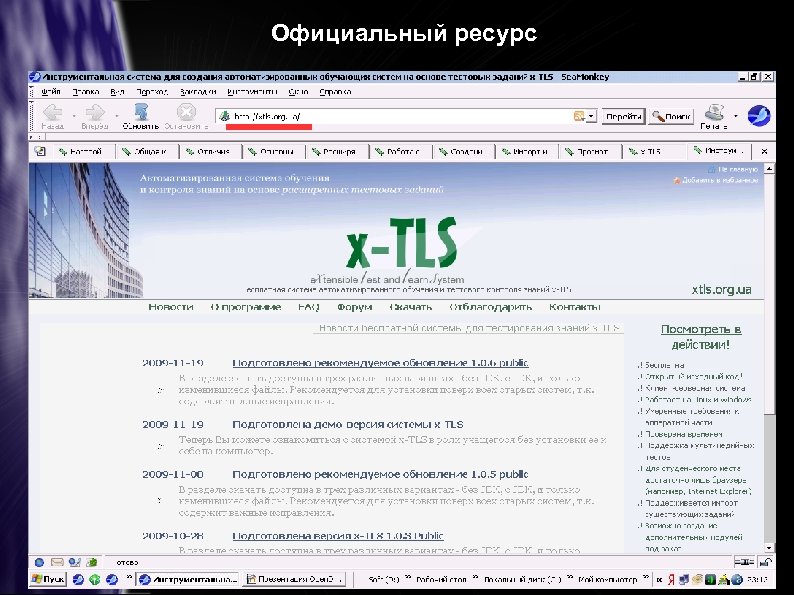Click the first SeaMonkey quick launch icon
794x595 pixels.
coord(78,579)
